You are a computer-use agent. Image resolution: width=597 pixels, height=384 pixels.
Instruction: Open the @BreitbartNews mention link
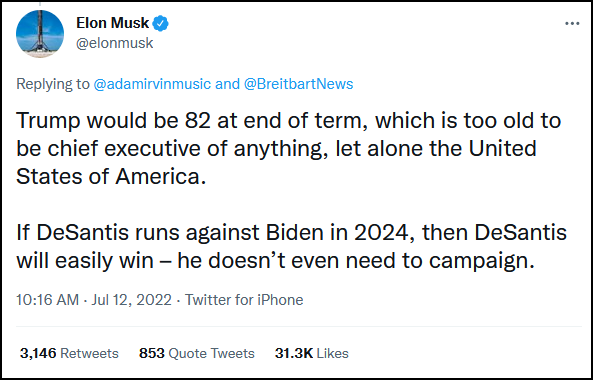pyautogui.click(x=298, y=84)
